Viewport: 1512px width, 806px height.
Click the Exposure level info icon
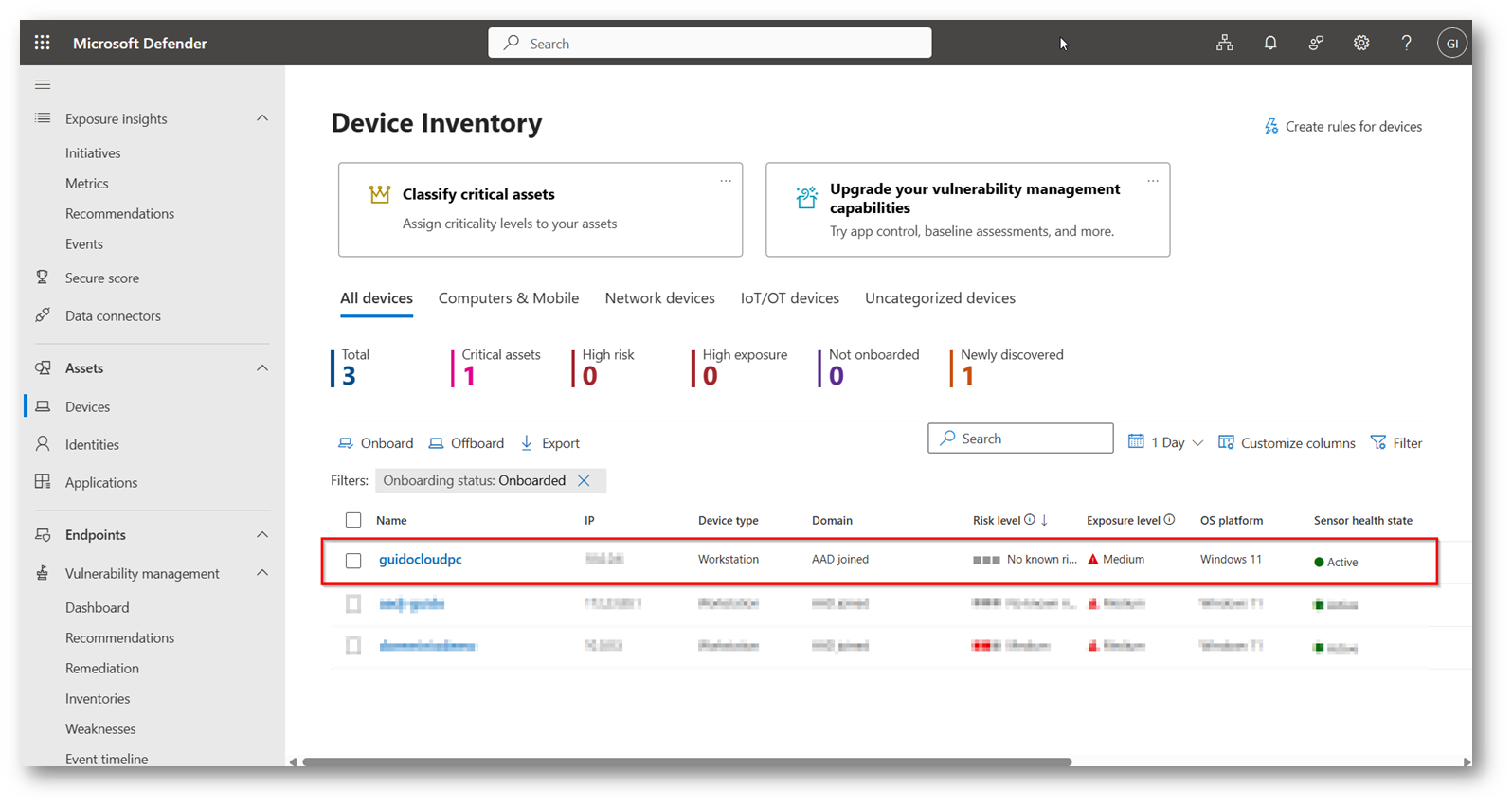coord(1170,520)
